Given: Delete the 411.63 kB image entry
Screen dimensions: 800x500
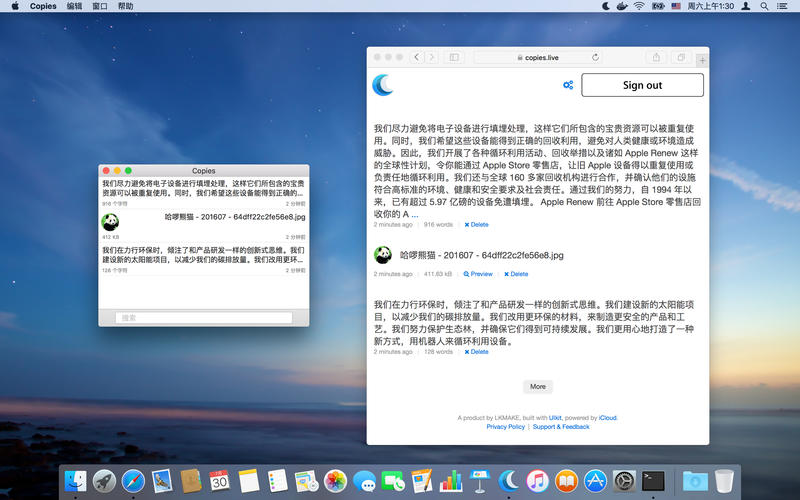Looking at the screenshot, I should pyautogui.click(x=516, y=274).
